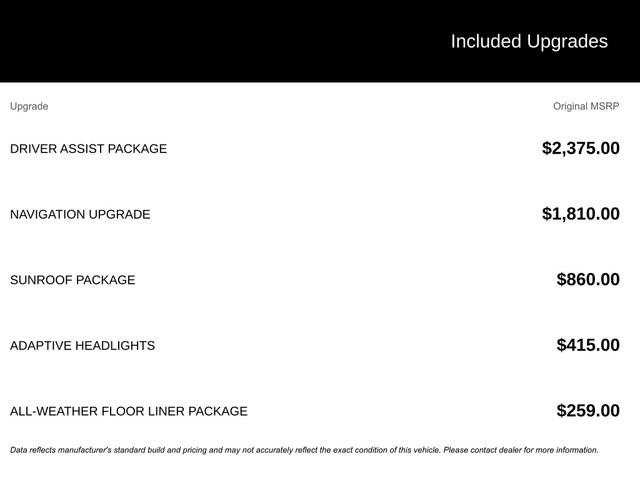The image size is (640, 480).
Task: Select the Original MSRP column header
Action: point(586,106)
